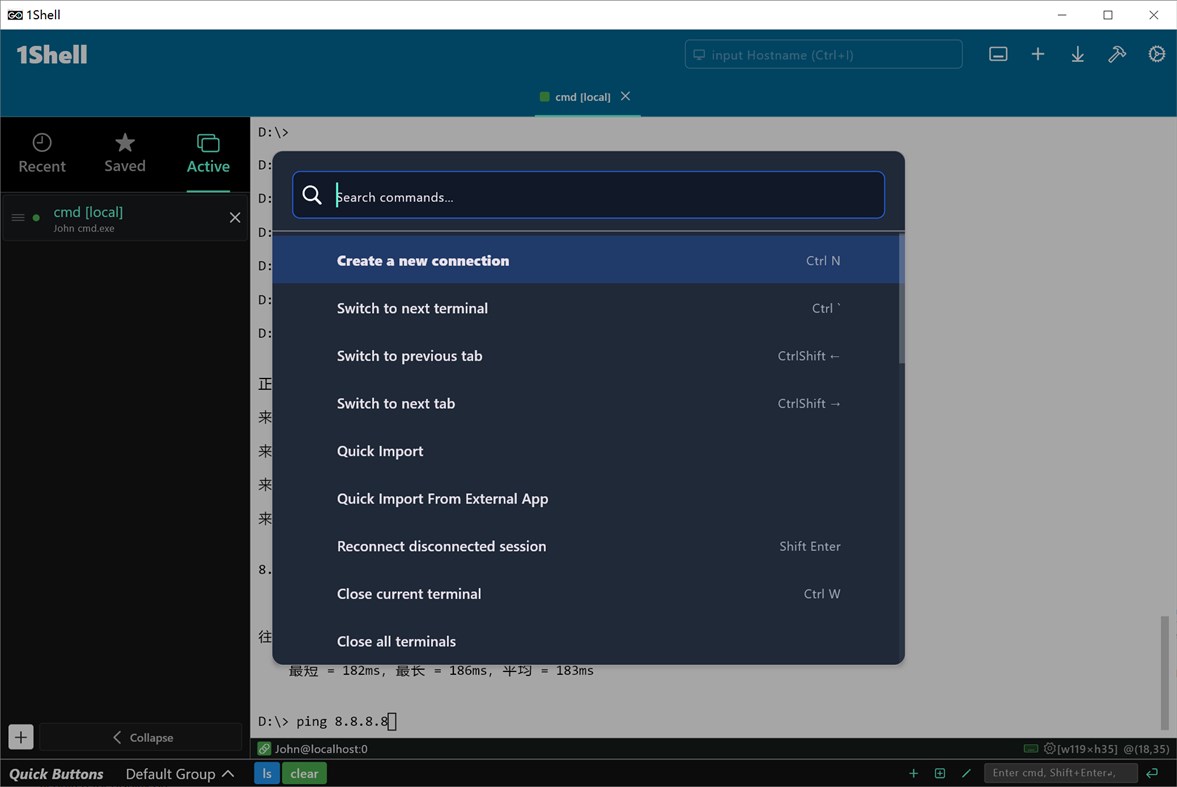Open the Saved sidebar tab

click(125, 154)
